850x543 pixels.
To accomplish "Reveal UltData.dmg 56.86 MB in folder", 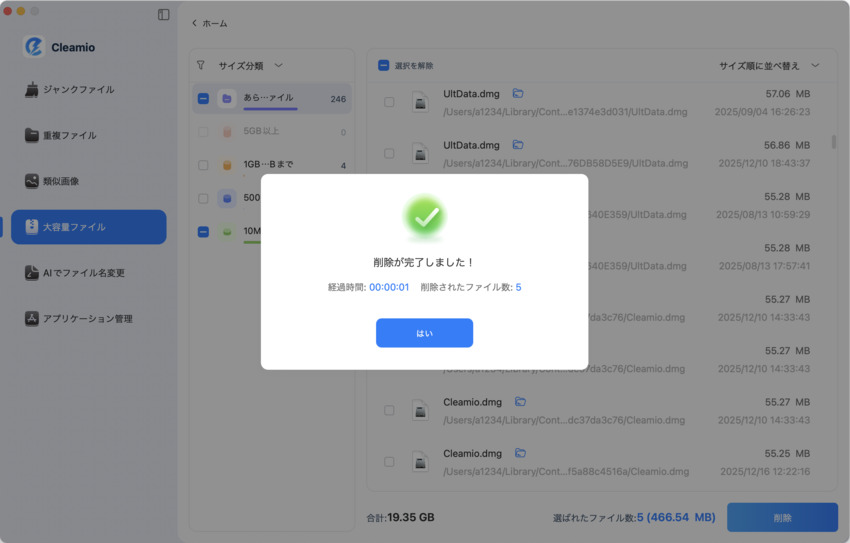I will coord(518,145).
